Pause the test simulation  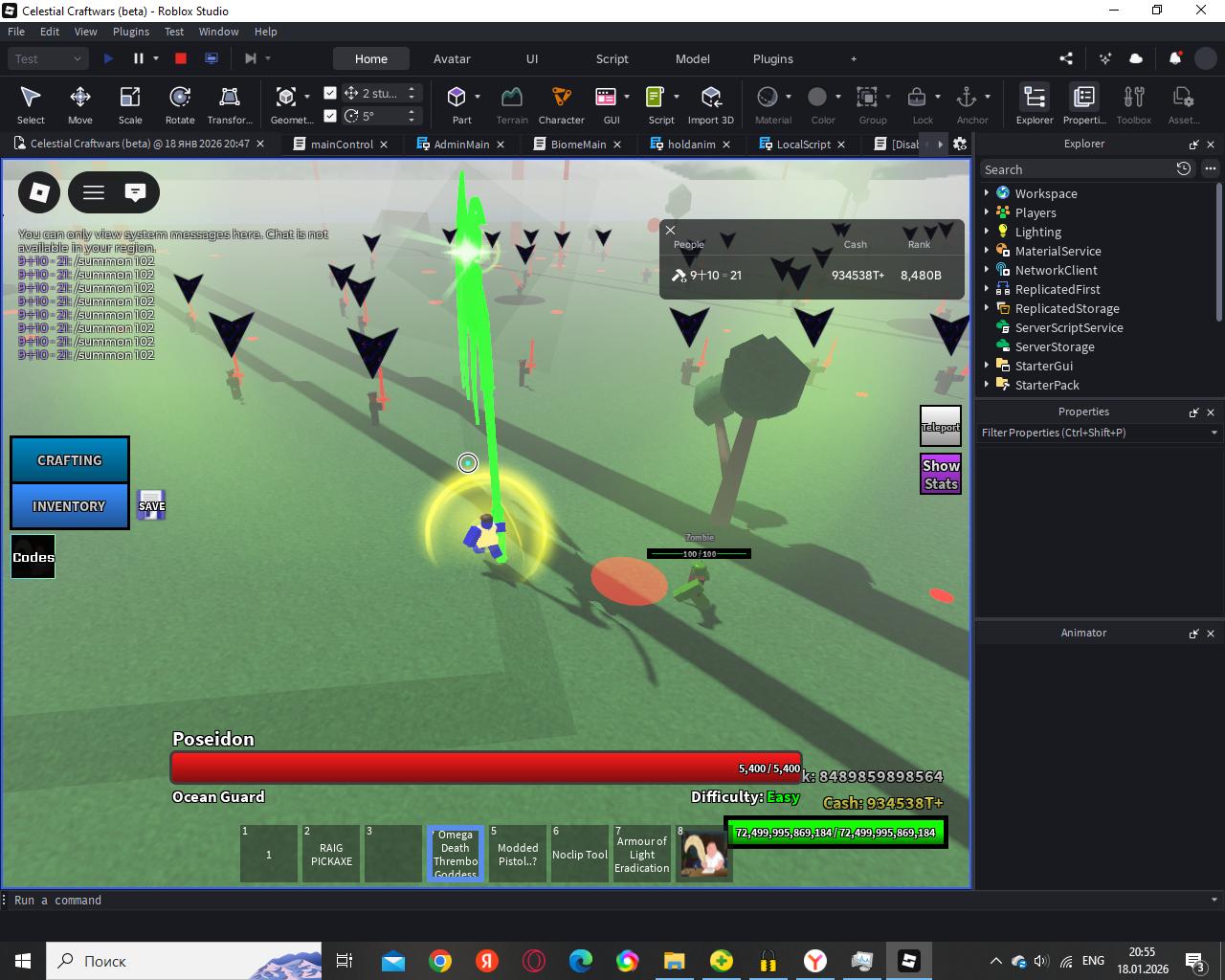point(139,58)
